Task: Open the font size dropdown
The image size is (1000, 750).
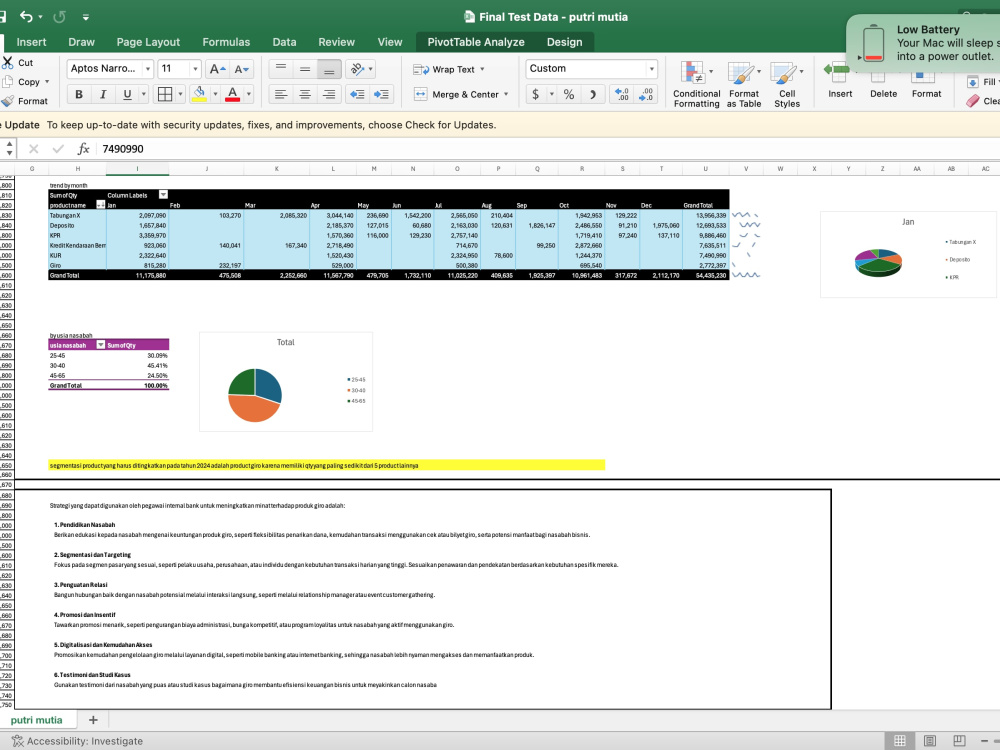Action: (x=195, y=69)
